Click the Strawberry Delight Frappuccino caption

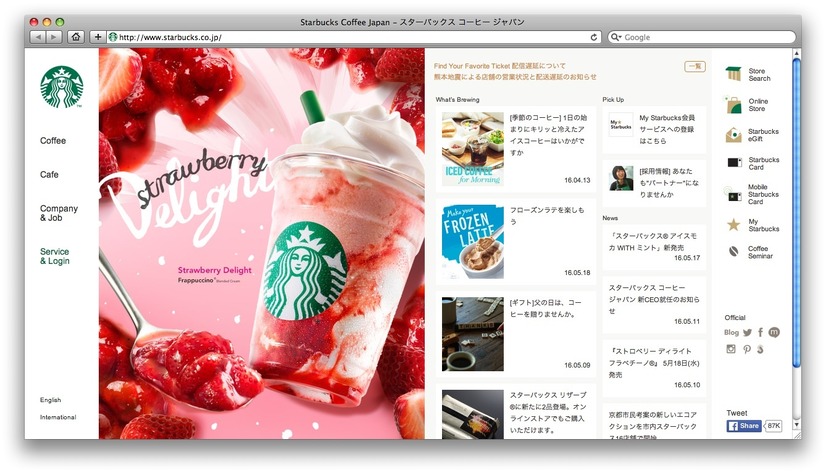(x=214, y=274)
